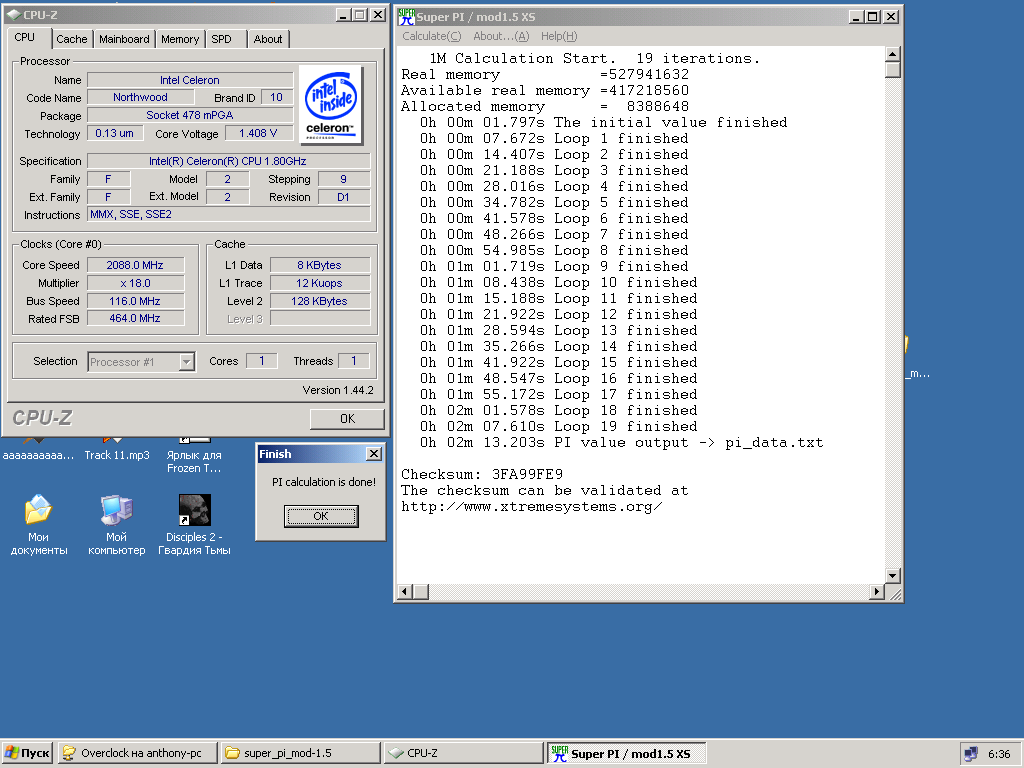Click the Level 2 value 128 KBytes
Screen dimensions: 1024x768
(320, 301)
